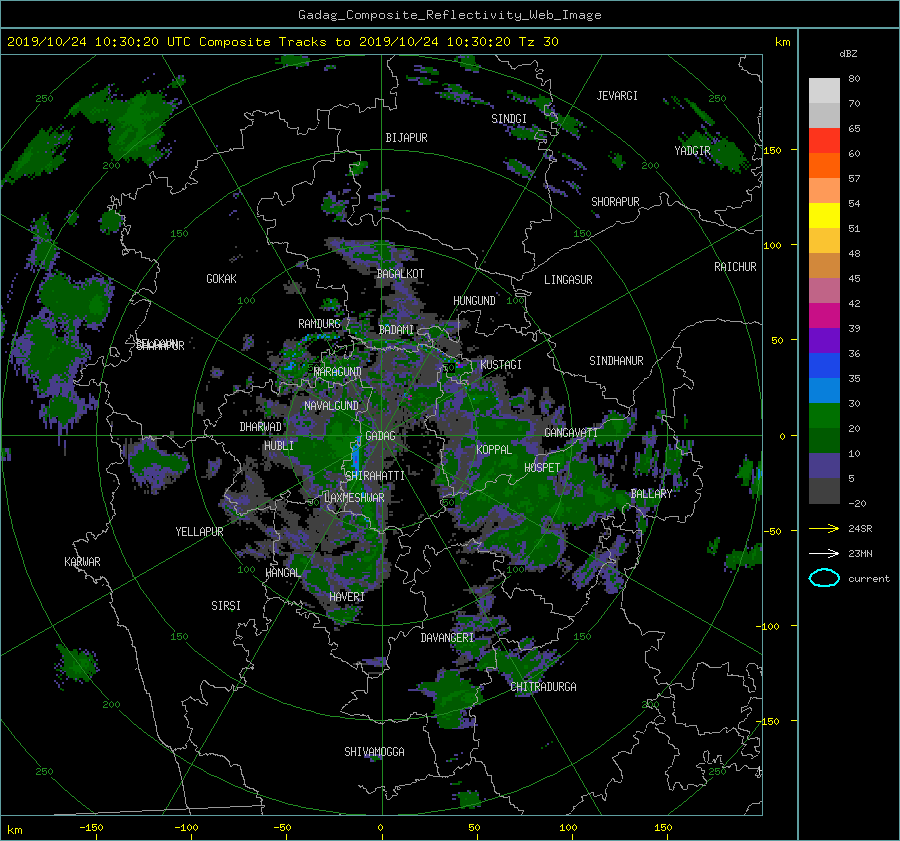
Task: Click the BALLARY city label
Action: [651, 494]
